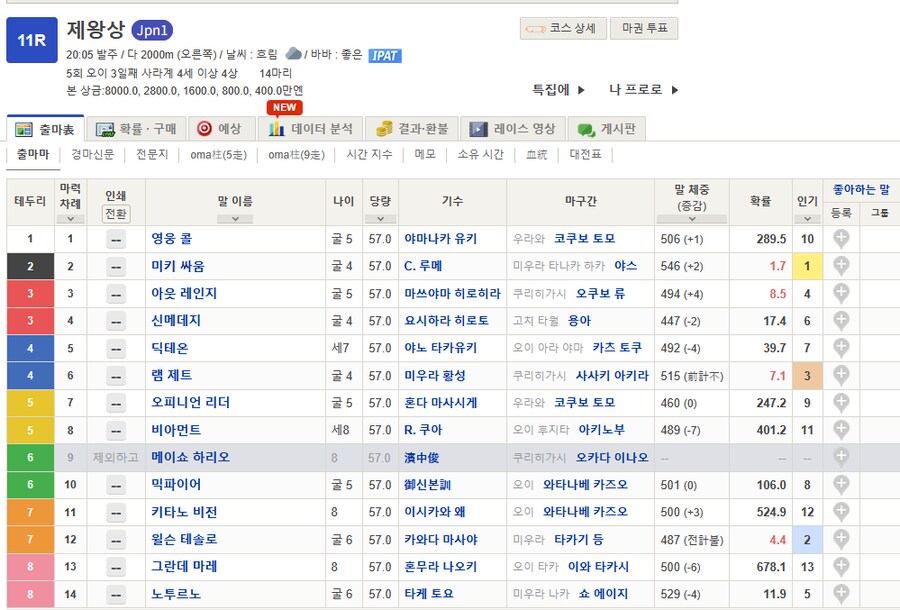Toggle the print option in 미키 싸움 row
900x610 pixels.
tap(116, 267)
